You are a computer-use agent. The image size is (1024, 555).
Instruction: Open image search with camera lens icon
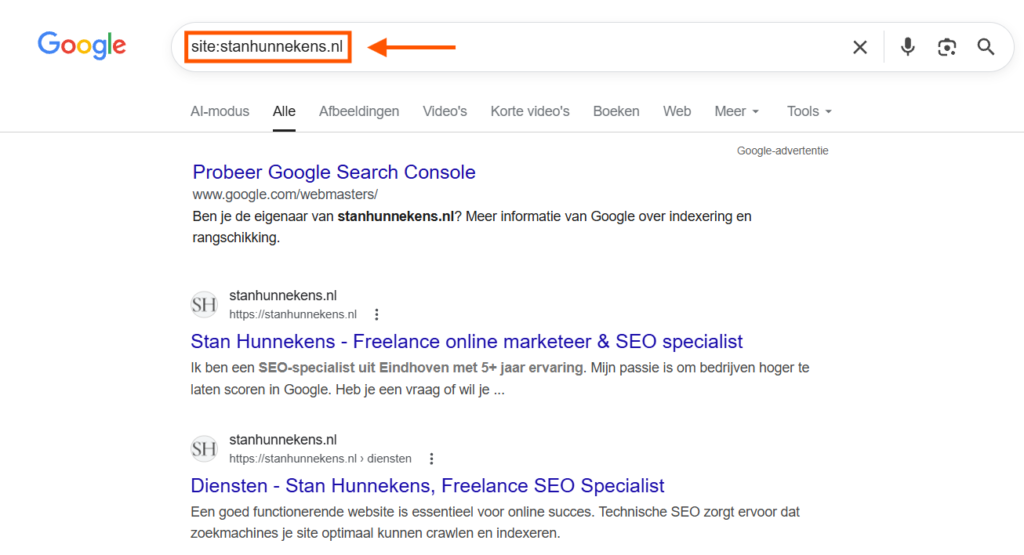coord(947,47)
